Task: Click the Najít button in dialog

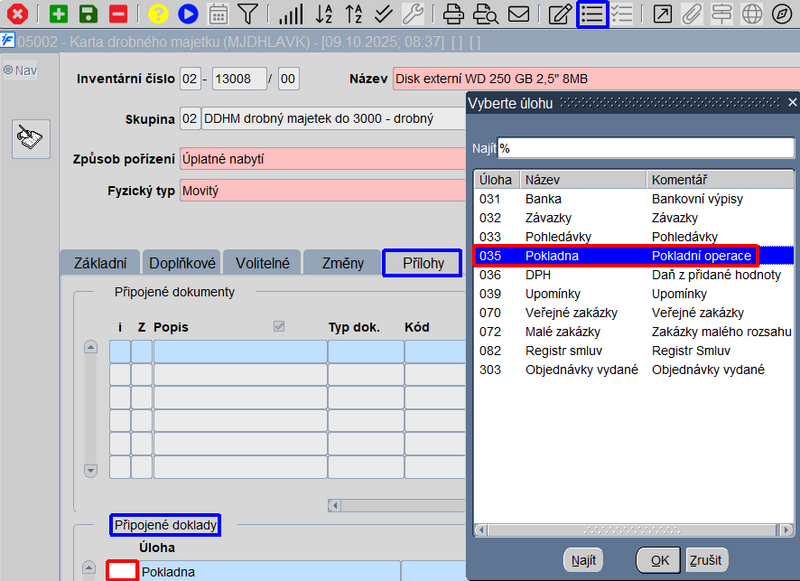Action: point(583,561)
